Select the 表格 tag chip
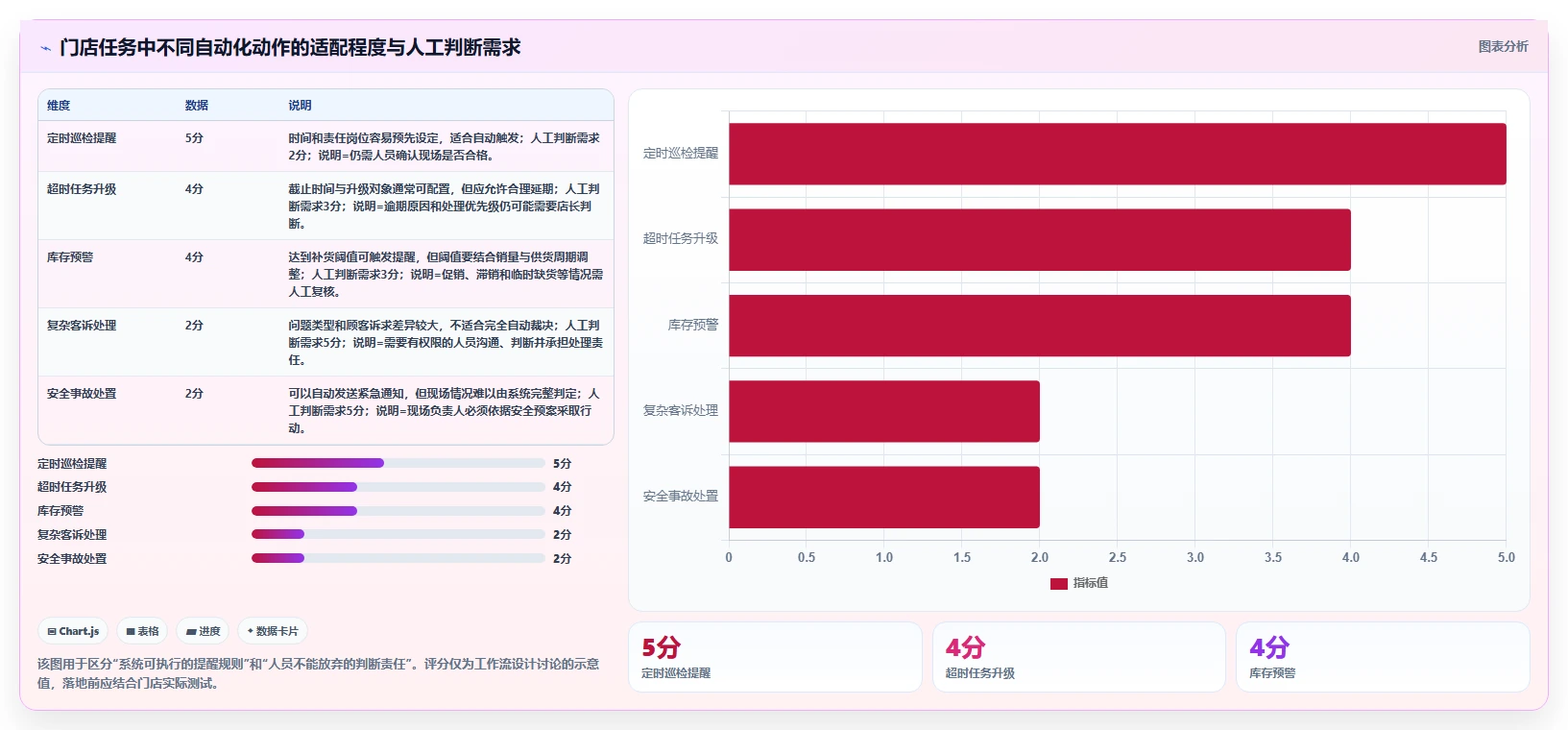Viewport: 1568px width, 730px height. tap(142, 631)
